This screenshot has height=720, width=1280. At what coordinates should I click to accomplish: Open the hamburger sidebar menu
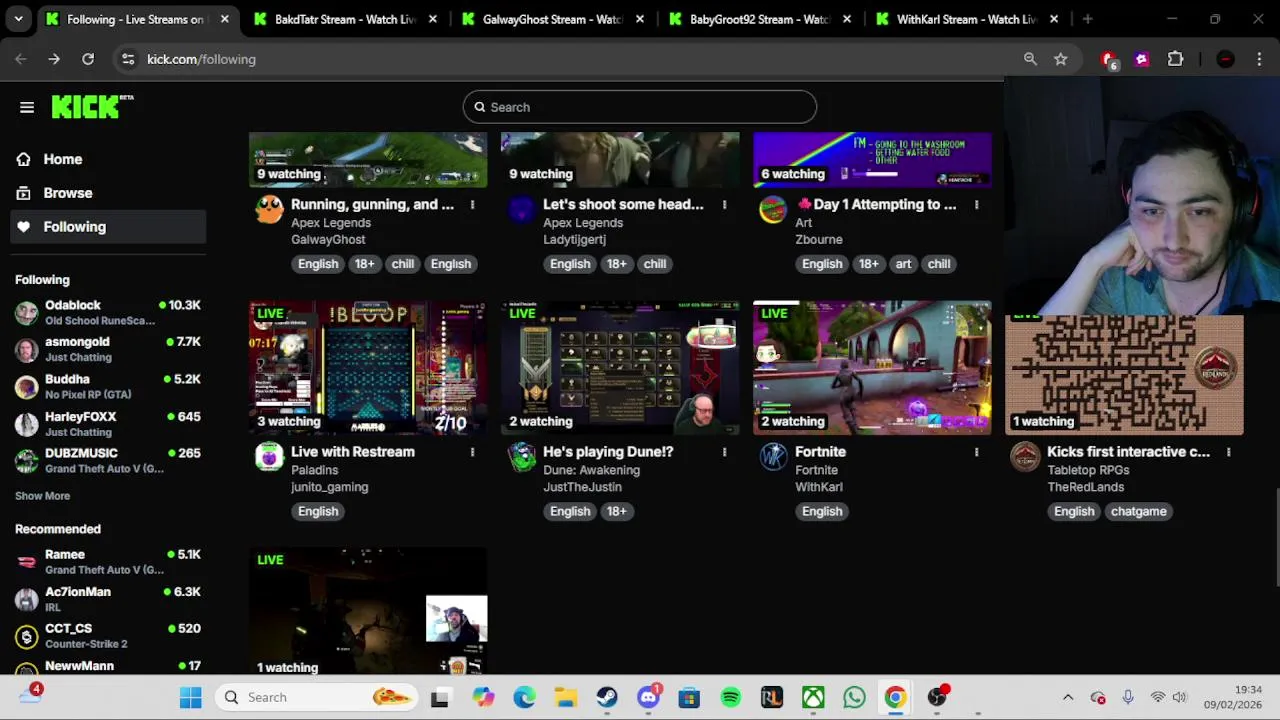(x=27, y=107)
